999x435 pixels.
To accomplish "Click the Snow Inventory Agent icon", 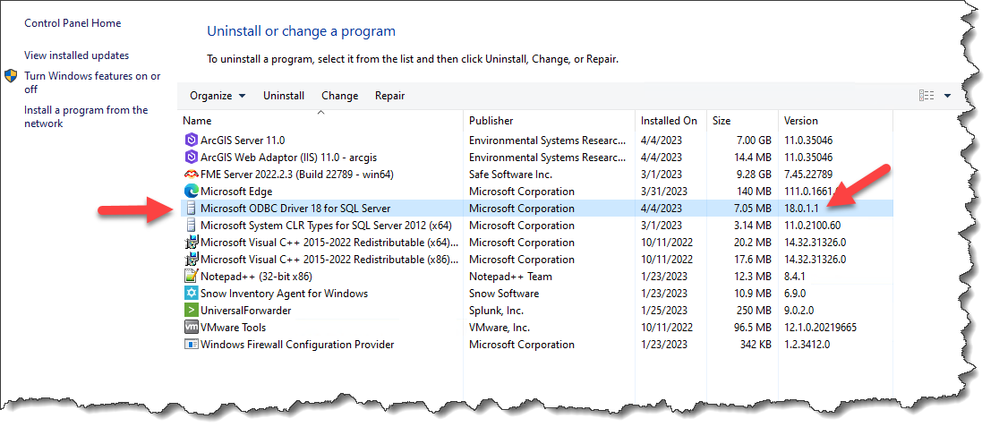I will pyautogui.click(x=192, y=293).
